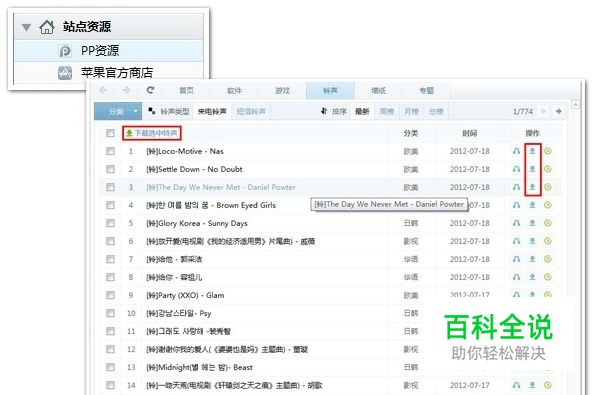
Task: Download Settle Down - No Doubt ringtone
Action: tap(532, 169)
